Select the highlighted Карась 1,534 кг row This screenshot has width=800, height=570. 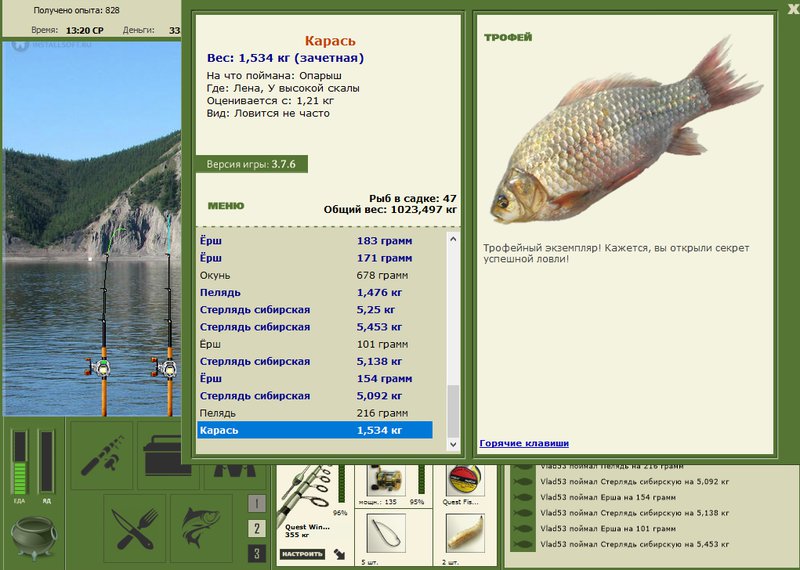(315, 430)
